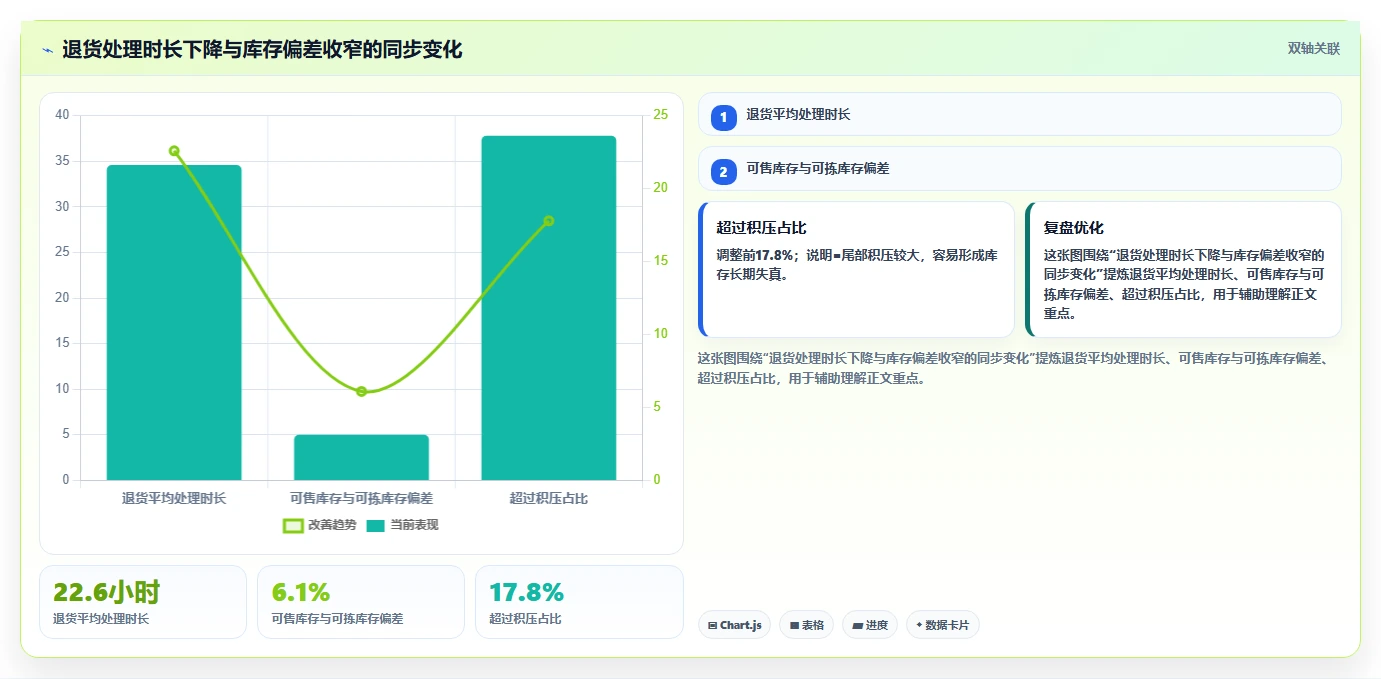Click the 17.8% stat card
Image resolution: width=1381 pixels, height=679 pixels.
[x=579, y=602]
